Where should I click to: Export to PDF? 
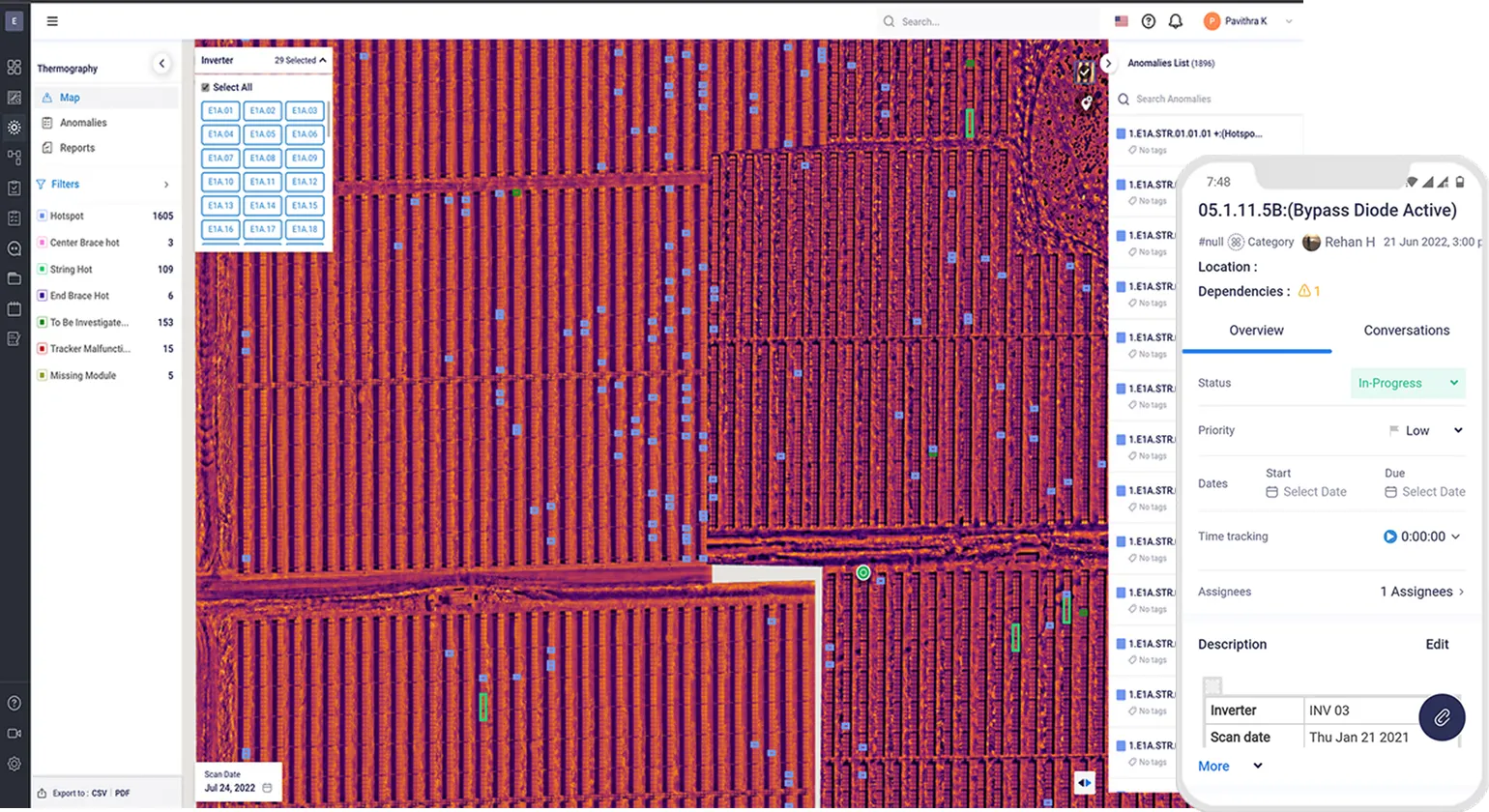pos(123,794)
